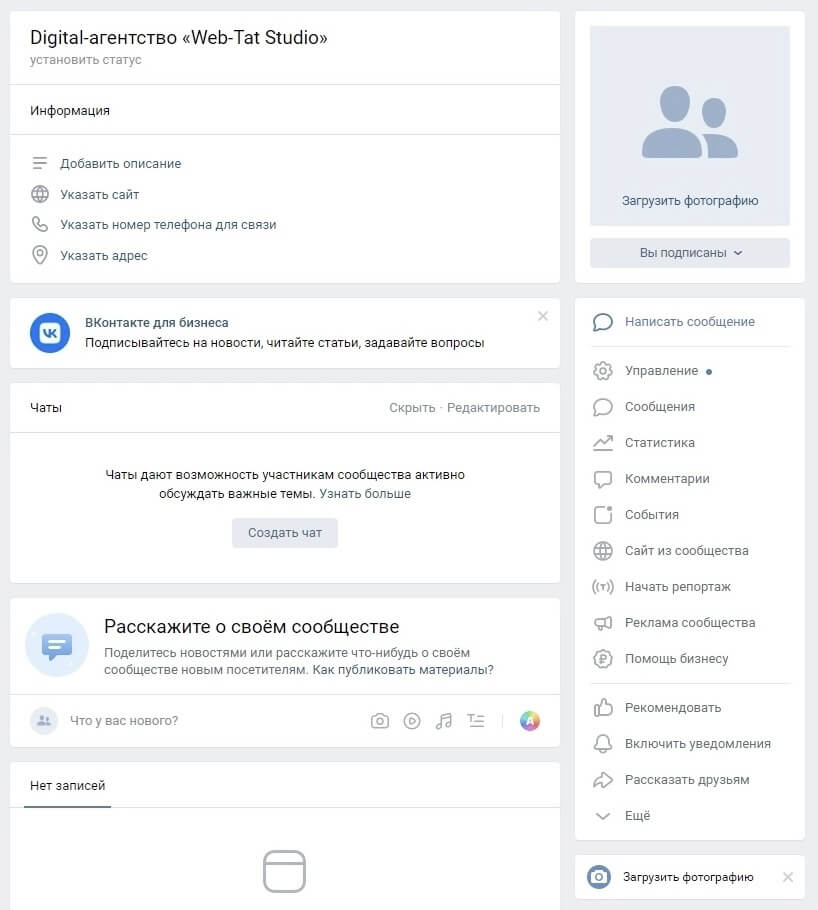Attach a video via the play icon

coord(412,721)
